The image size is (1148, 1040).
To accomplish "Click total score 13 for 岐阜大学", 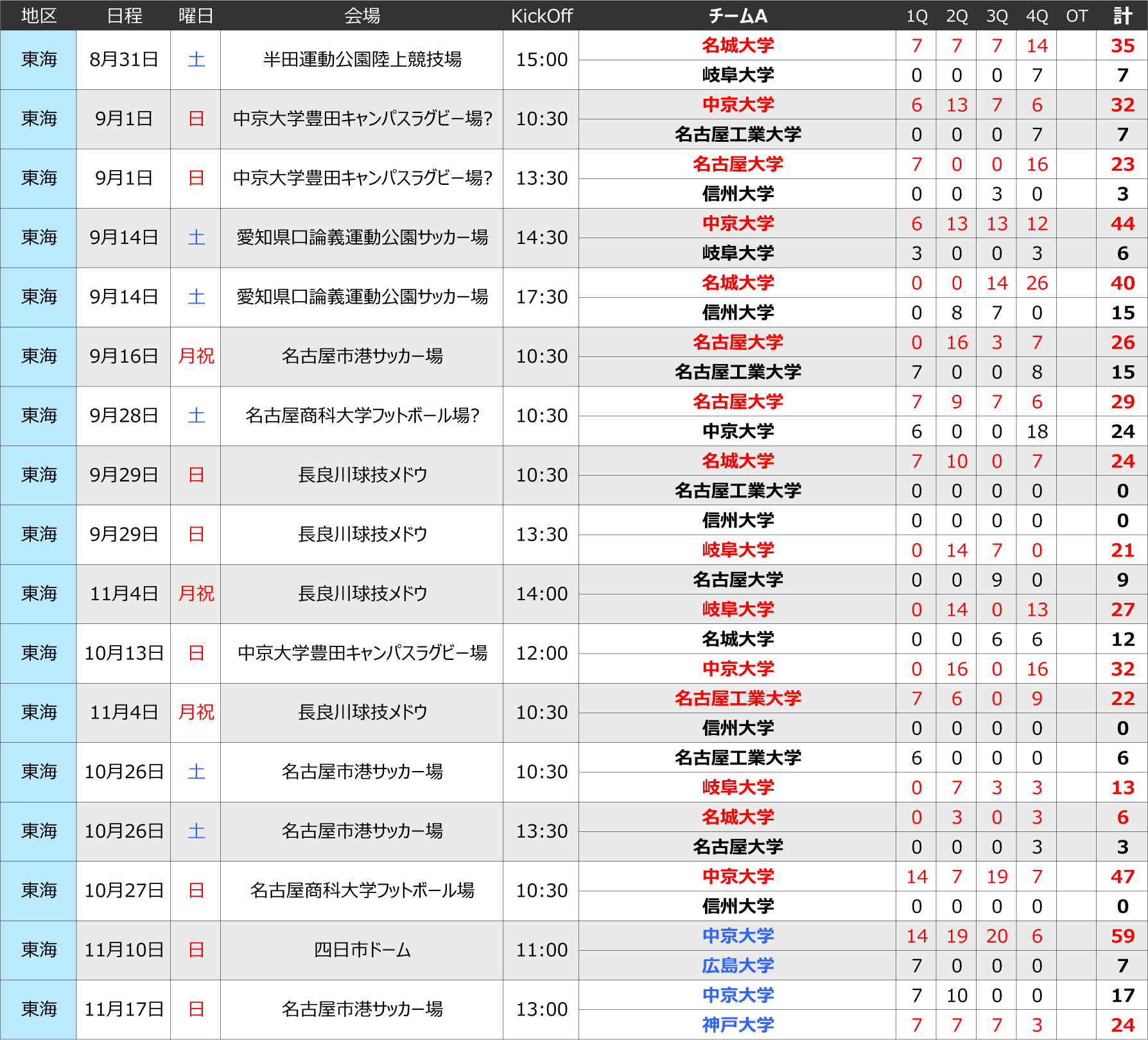I will click(1122, 788).
